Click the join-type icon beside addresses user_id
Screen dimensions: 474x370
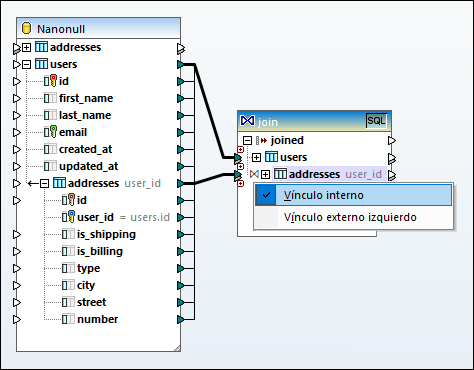click(254, 174)
